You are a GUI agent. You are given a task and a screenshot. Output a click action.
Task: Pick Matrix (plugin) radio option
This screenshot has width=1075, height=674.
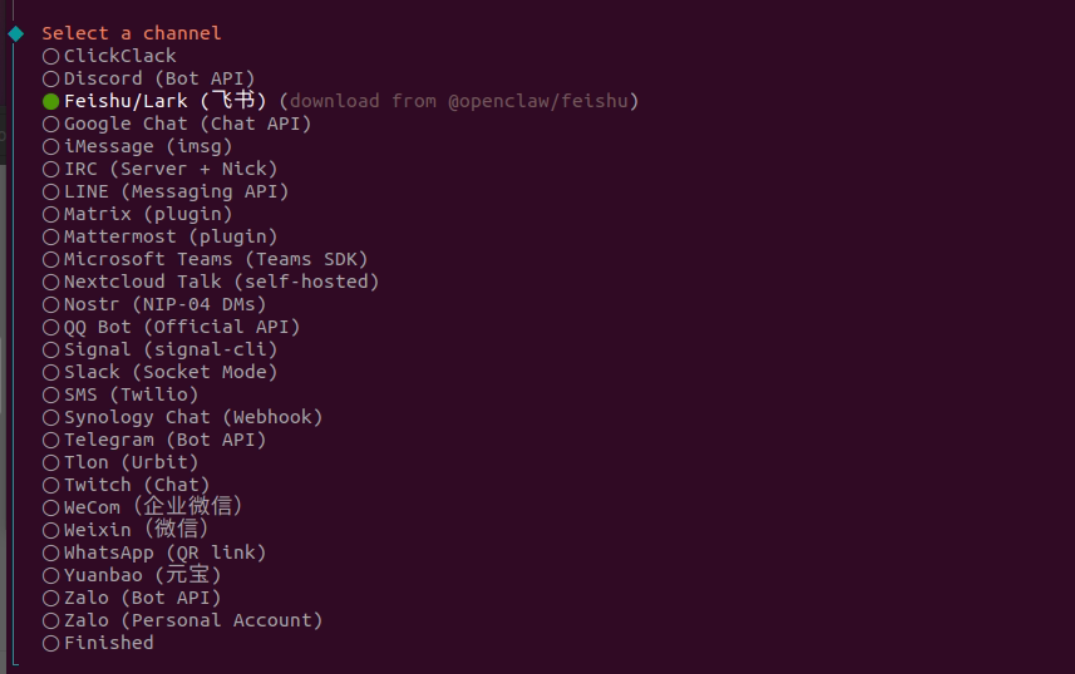pyautogui.click(x=137, y=215)
